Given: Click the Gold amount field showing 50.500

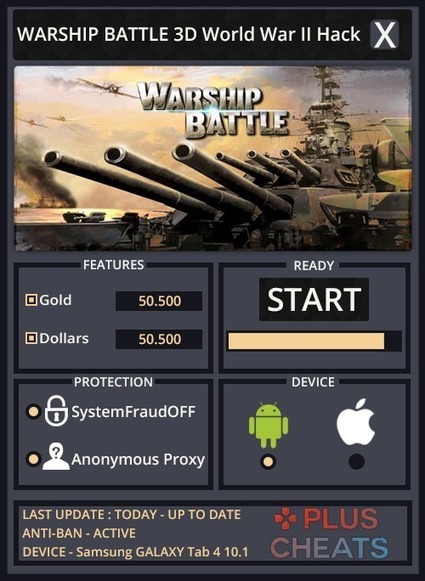Looking at the screenshot, I should 159,301.
